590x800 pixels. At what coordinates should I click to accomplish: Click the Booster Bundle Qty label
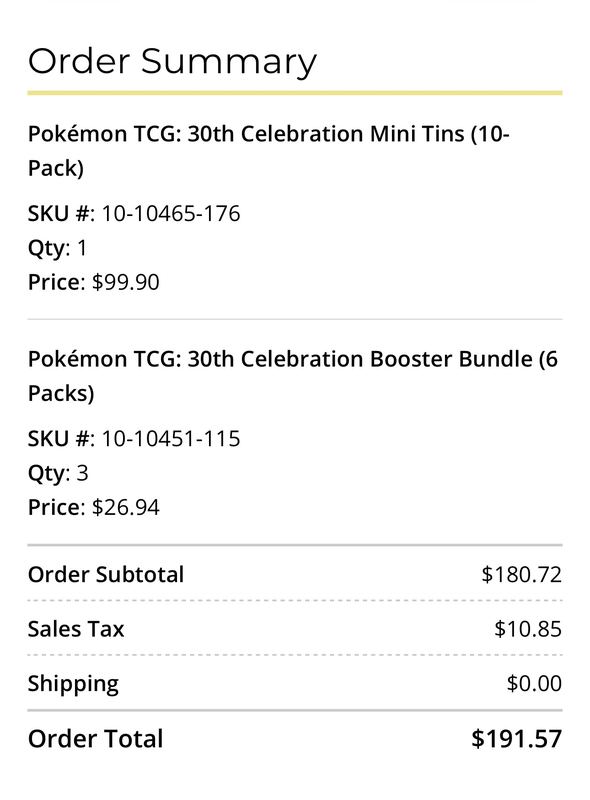[x=49, y=474]
